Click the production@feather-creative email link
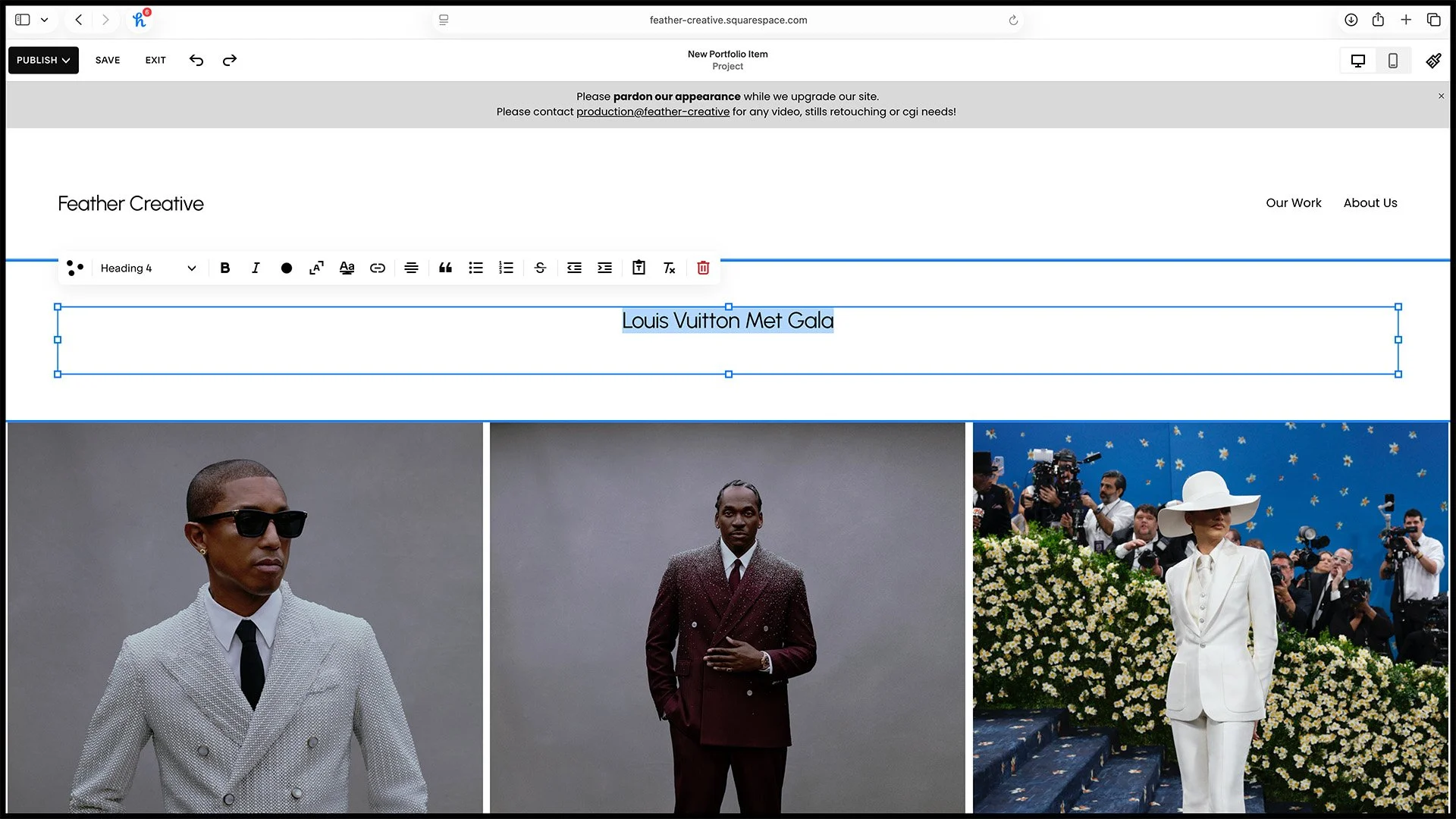This screenshot has width=1456, height=819. point(652,111)
